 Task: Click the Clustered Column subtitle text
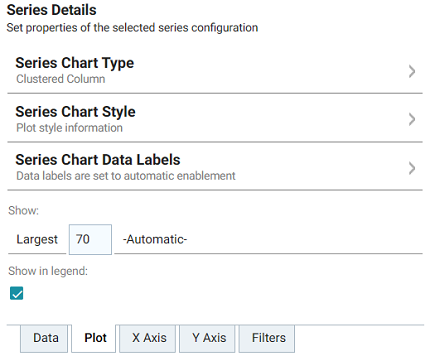61,79
